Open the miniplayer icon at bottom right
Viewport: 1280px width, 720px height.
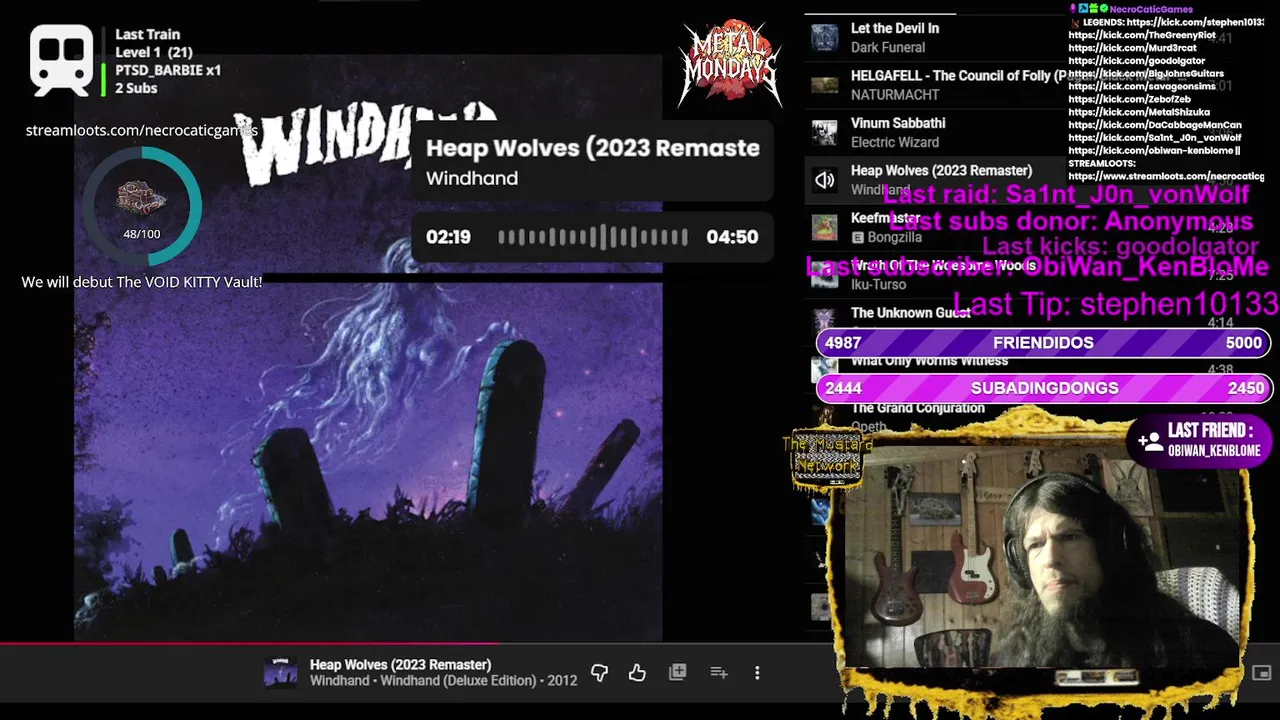(x=1262, y=673)
